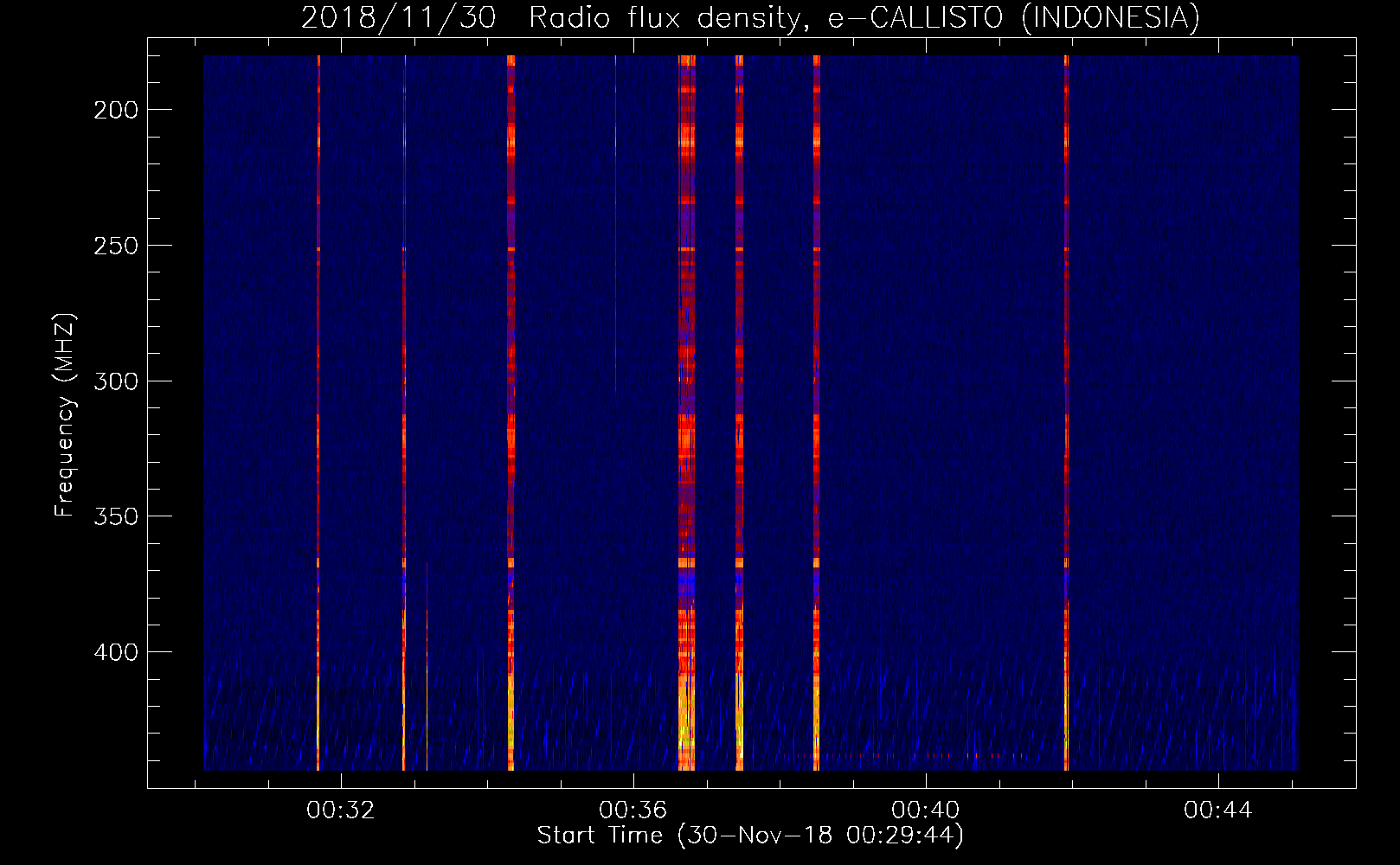Image resolution: width=1400 pixels, height=865 pixels.
Task: Click the 00:36 time tick label
Action: [633, 811]
